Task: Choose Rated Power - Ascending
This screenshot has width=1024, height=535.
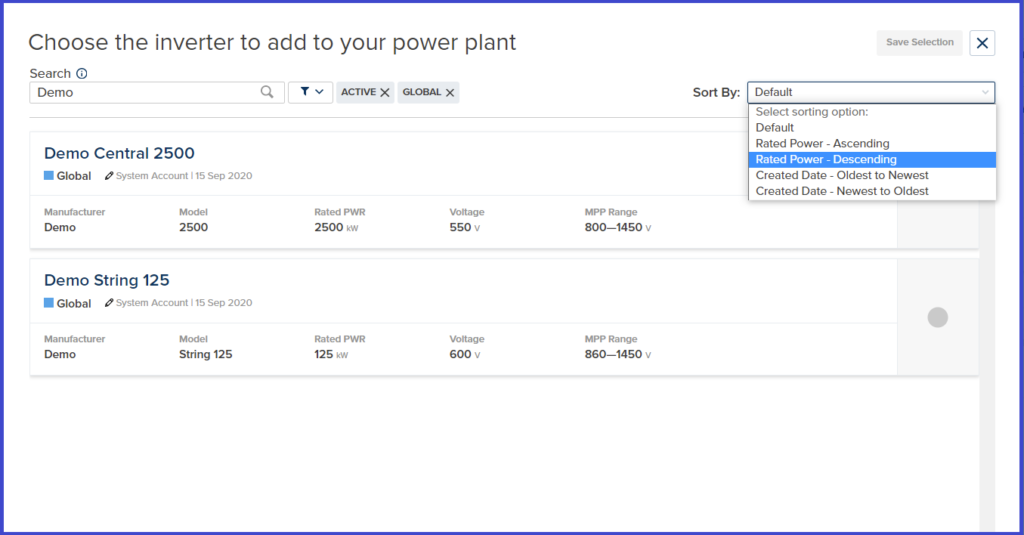Action: click(872, 144)
